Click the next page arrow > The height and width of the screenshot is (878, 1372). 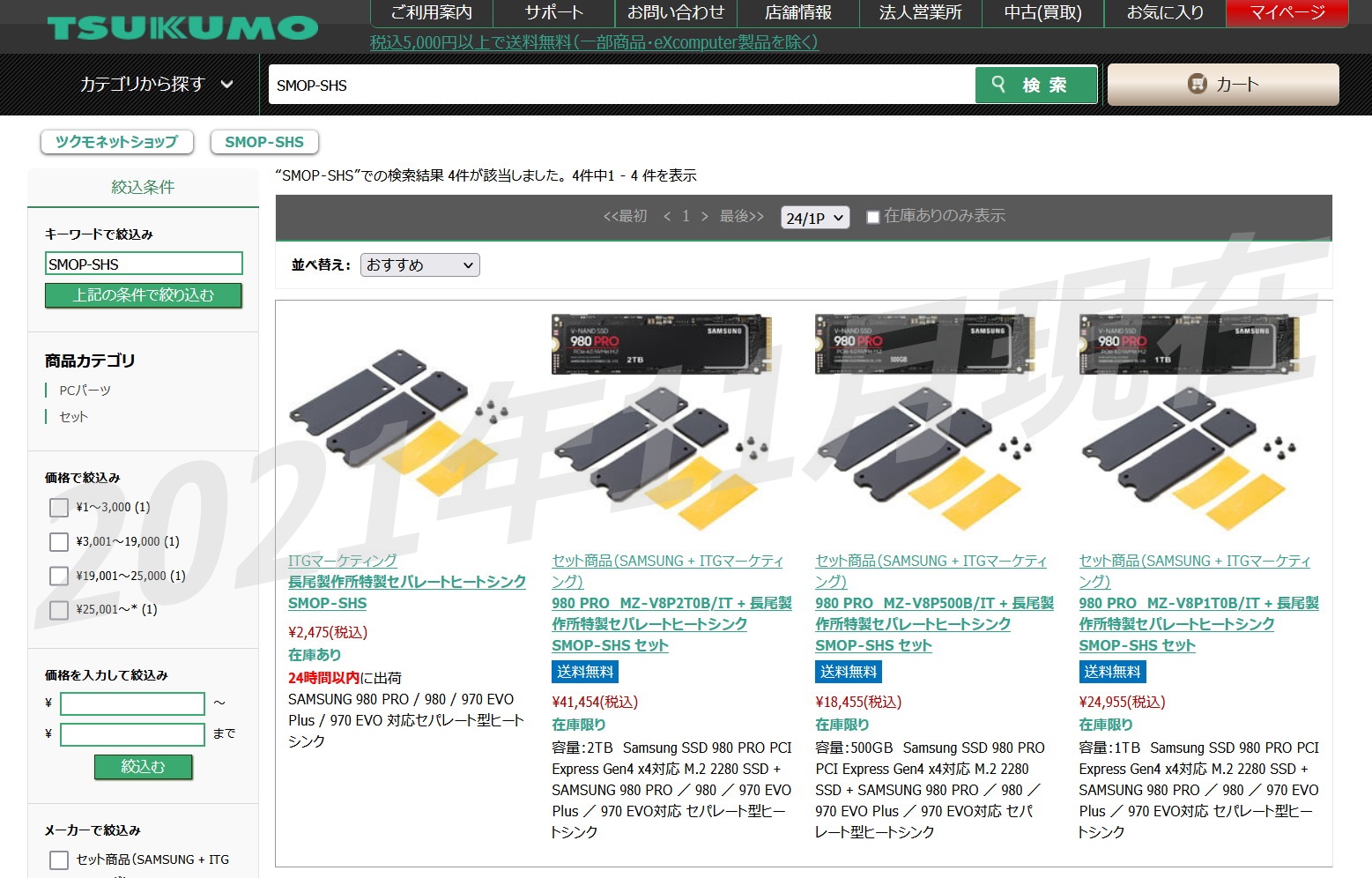pos(704,217)
